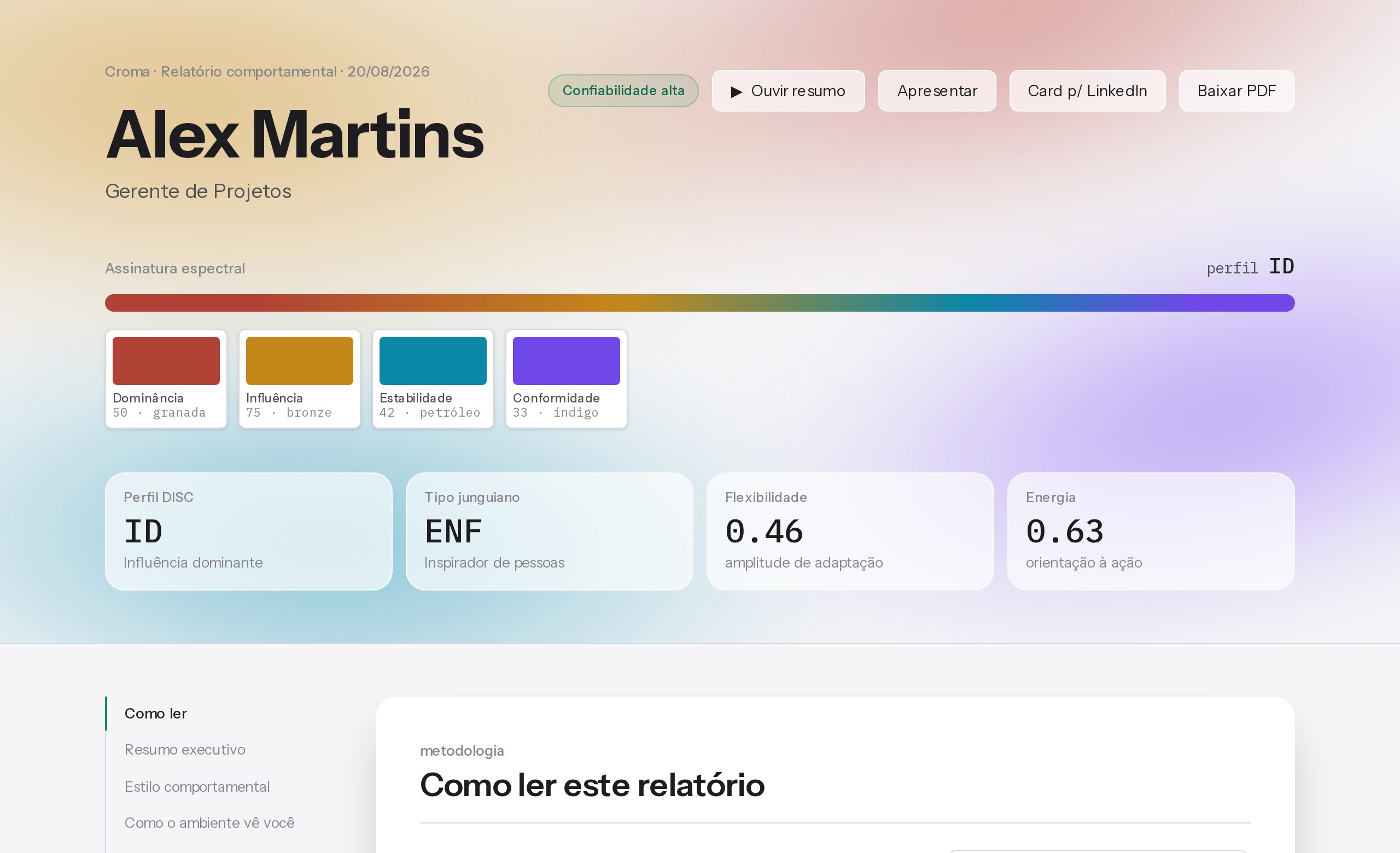This screenshot has width=1400, height=853.
Task: Click the Inspirador de pessoas text
Action: pos(494,563)
